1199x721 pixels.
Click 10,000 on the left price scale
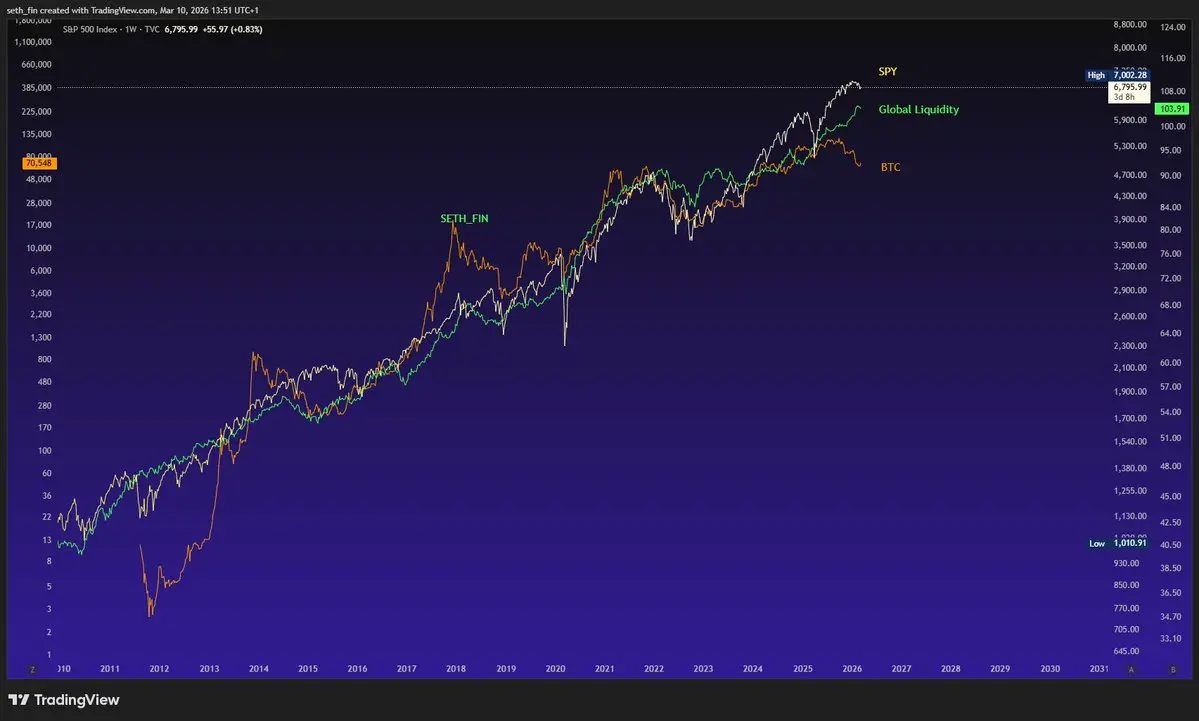(x=39, y=248)
